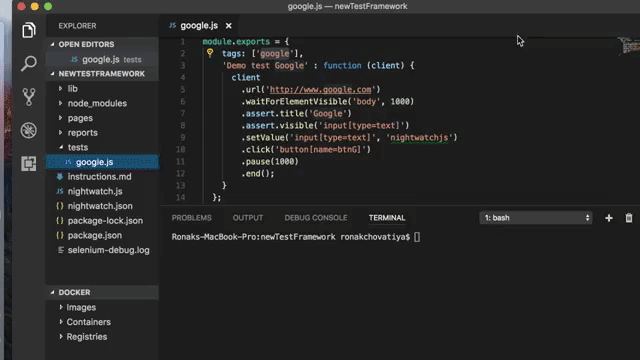Open the Explorer view in activity bar

tap(29, 30)
